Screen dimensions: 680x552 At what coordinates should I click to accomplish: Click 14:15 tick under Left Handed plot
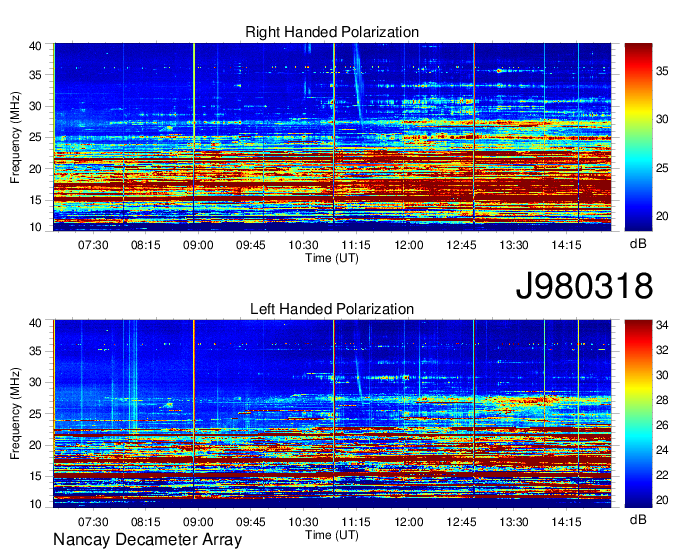566,522
